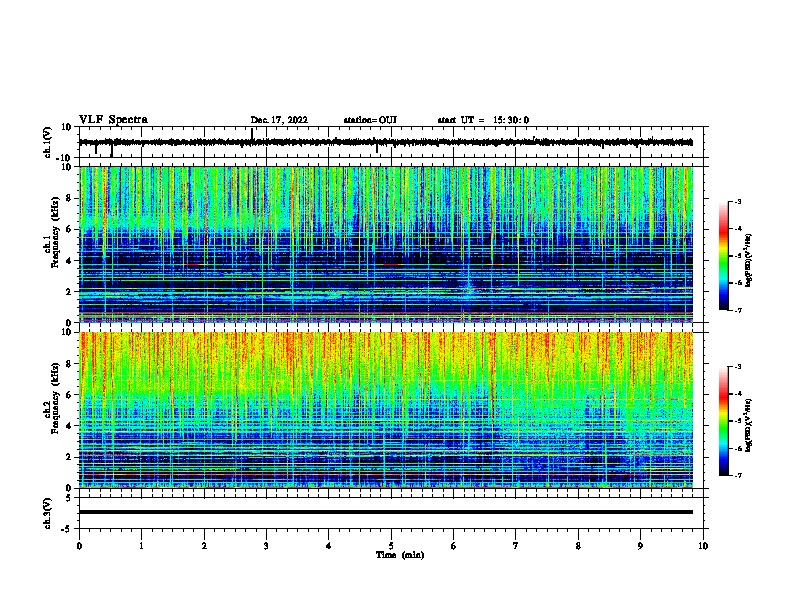
Task: Click the "8" kHz tick on ch.1 frequency axis
Action: [x=69, y=198]
